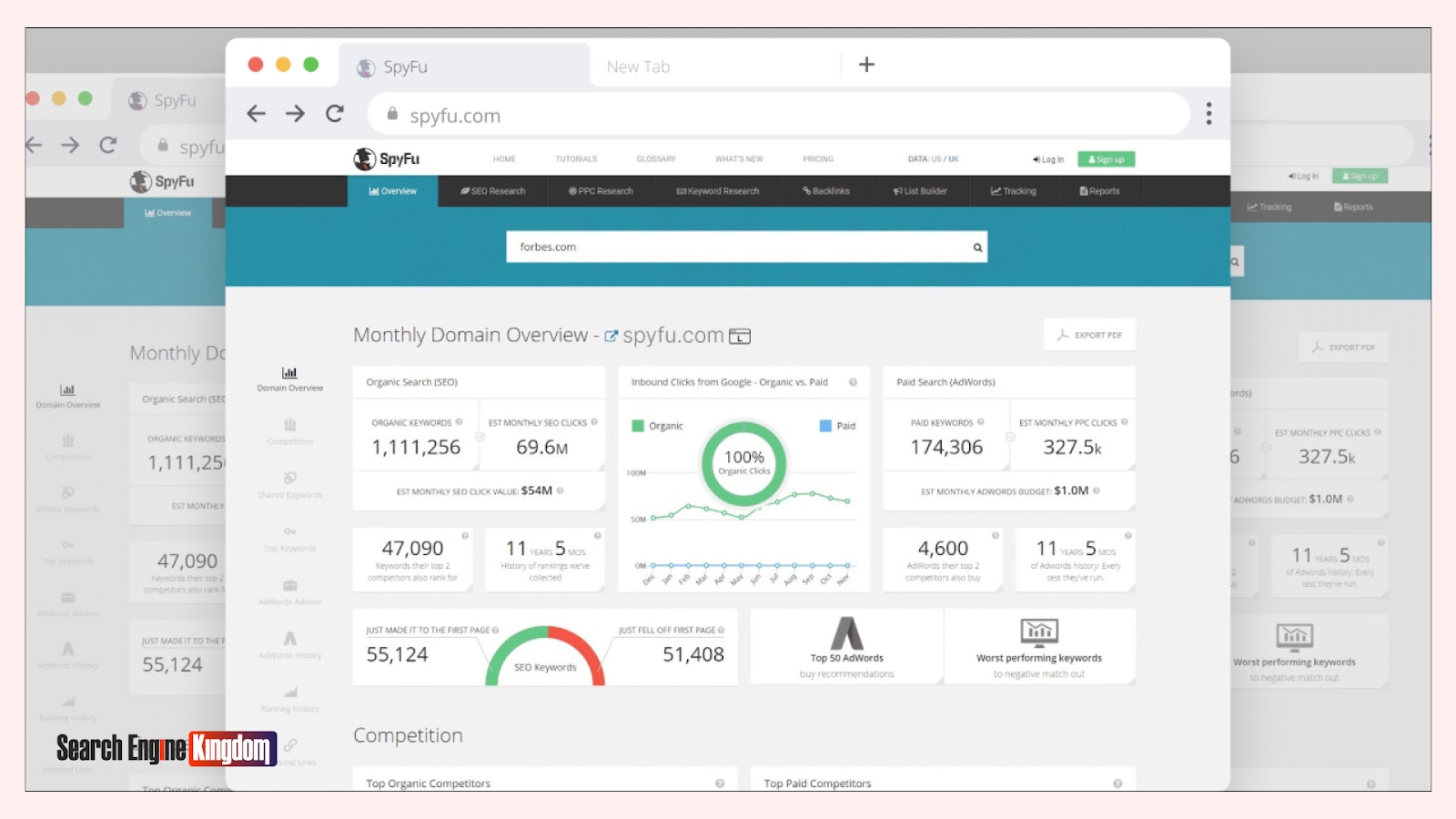Click the help icon next to Paid Keywords
Image resolution: width=1456 pixels, height=819 pixels.
980,422
